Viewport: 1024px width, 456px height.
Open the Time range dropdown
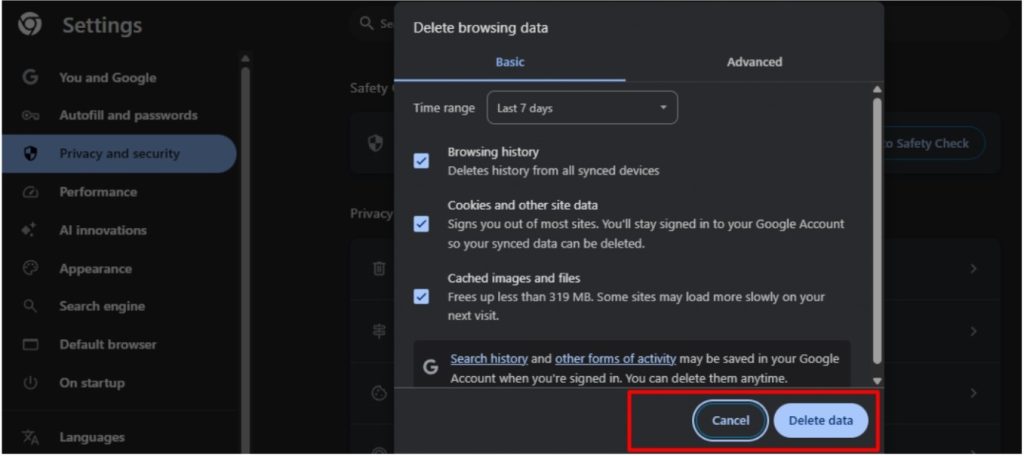582,108
